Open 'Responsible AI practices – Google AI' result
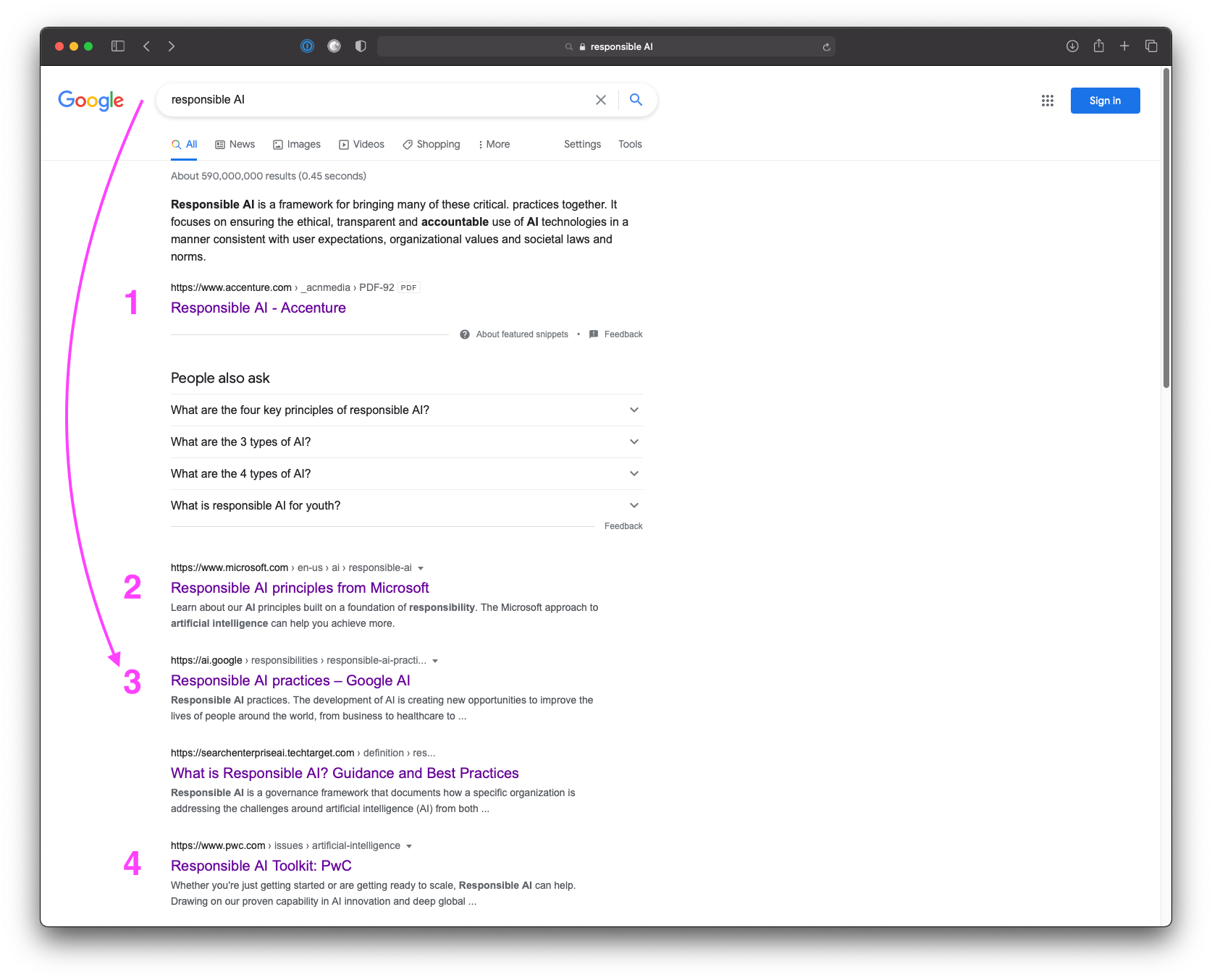Viewport: 1212px width, 980px height. 290,681
